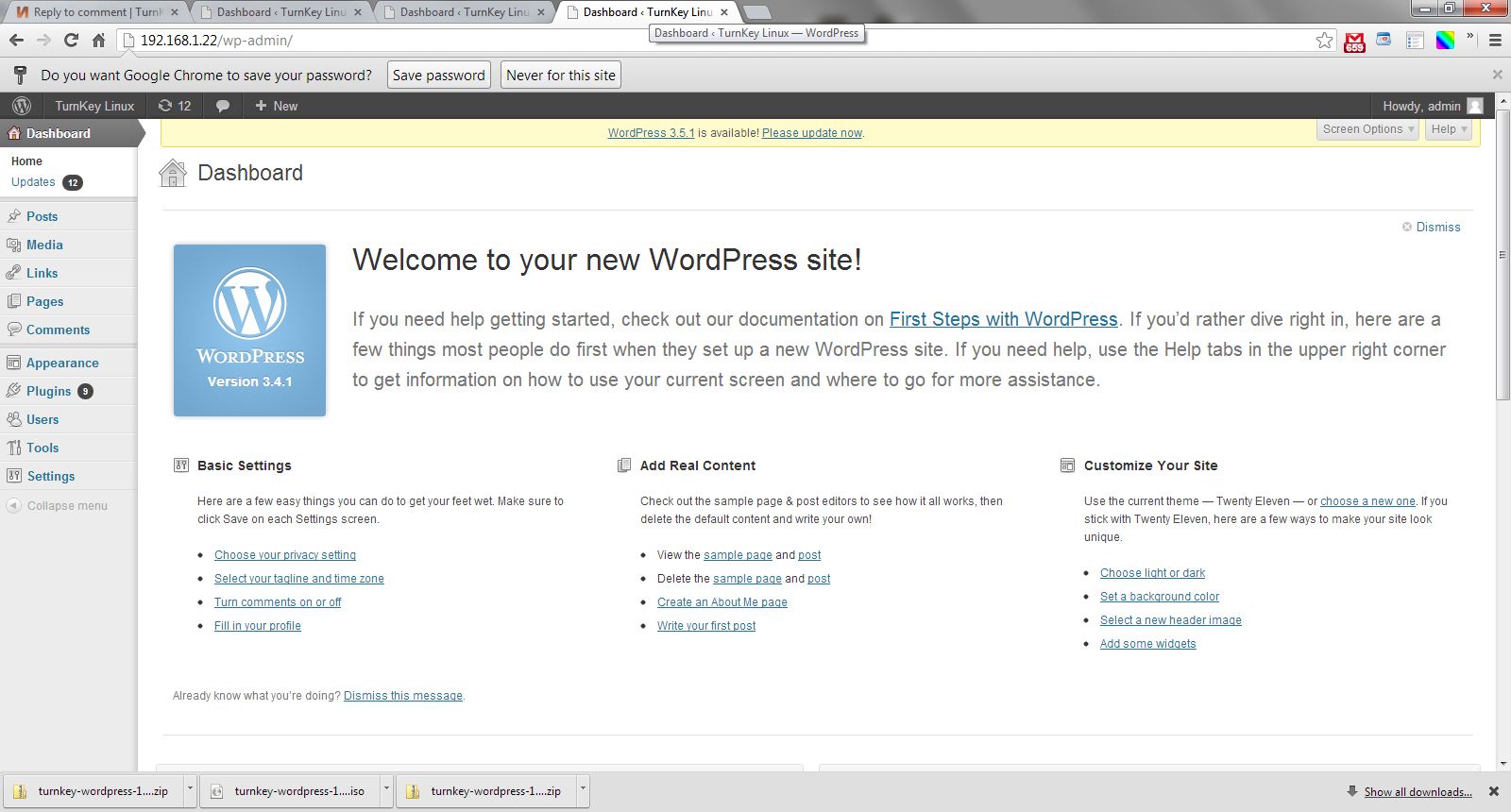Open dropdown arrow for the .iso download
This screenshot has width=1511, height=812.
(x=386, y=790)
